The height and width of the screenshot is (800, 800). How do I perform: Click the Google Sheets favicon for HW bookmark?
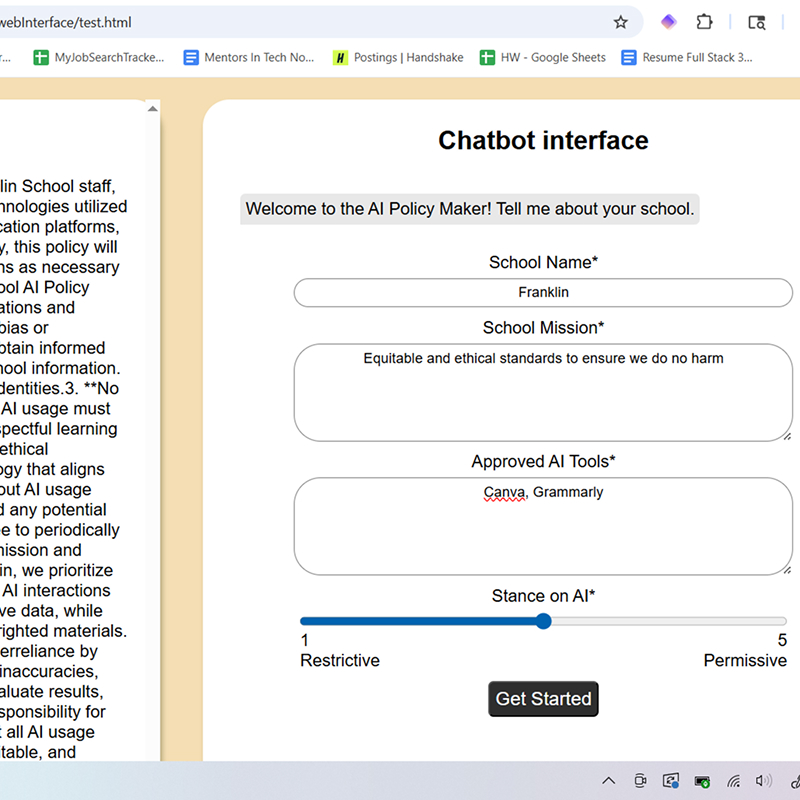486,57
